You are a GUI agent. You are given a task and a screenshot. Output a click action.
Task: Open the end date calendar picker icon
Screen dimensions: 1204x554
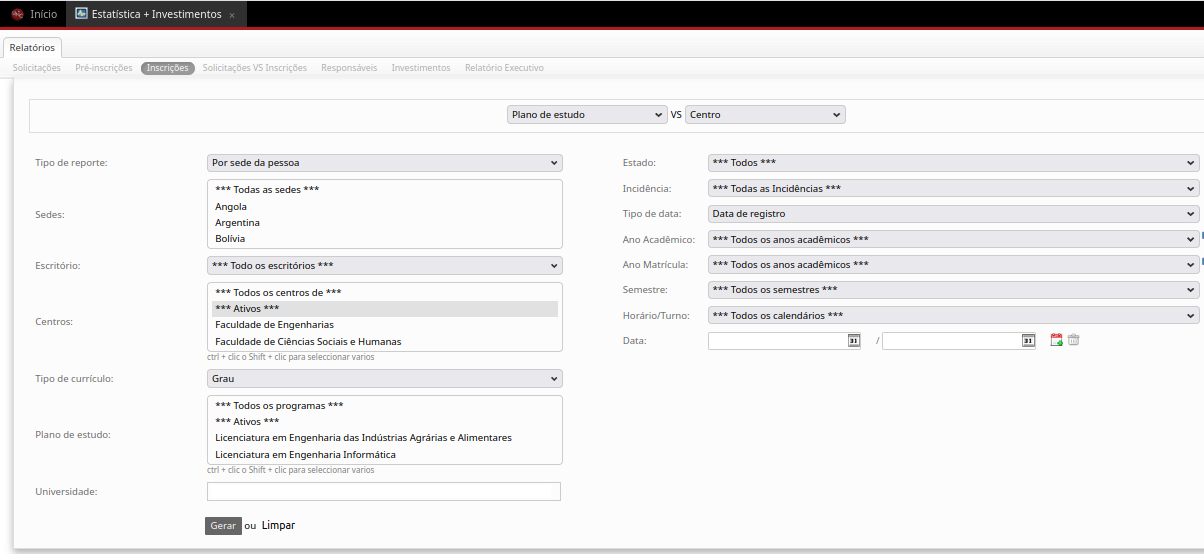point(1028,341)
